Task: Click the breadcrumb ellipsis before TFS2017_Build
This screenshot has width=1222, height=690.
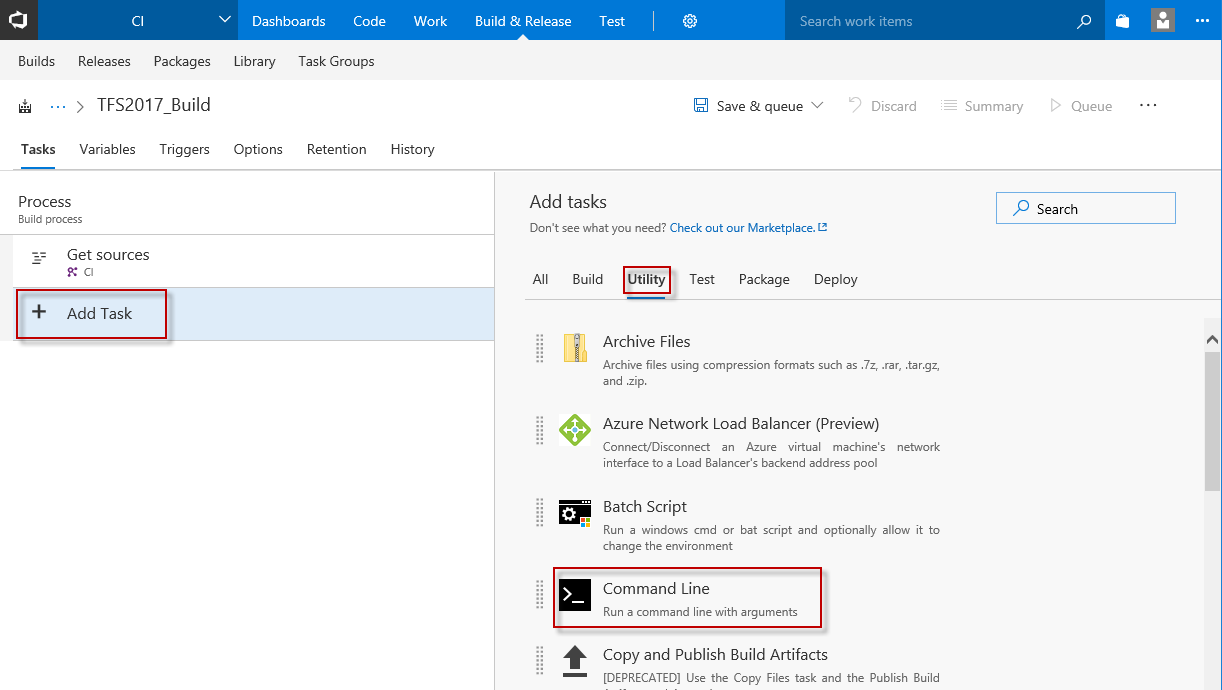Action: (x=58, y=106)
